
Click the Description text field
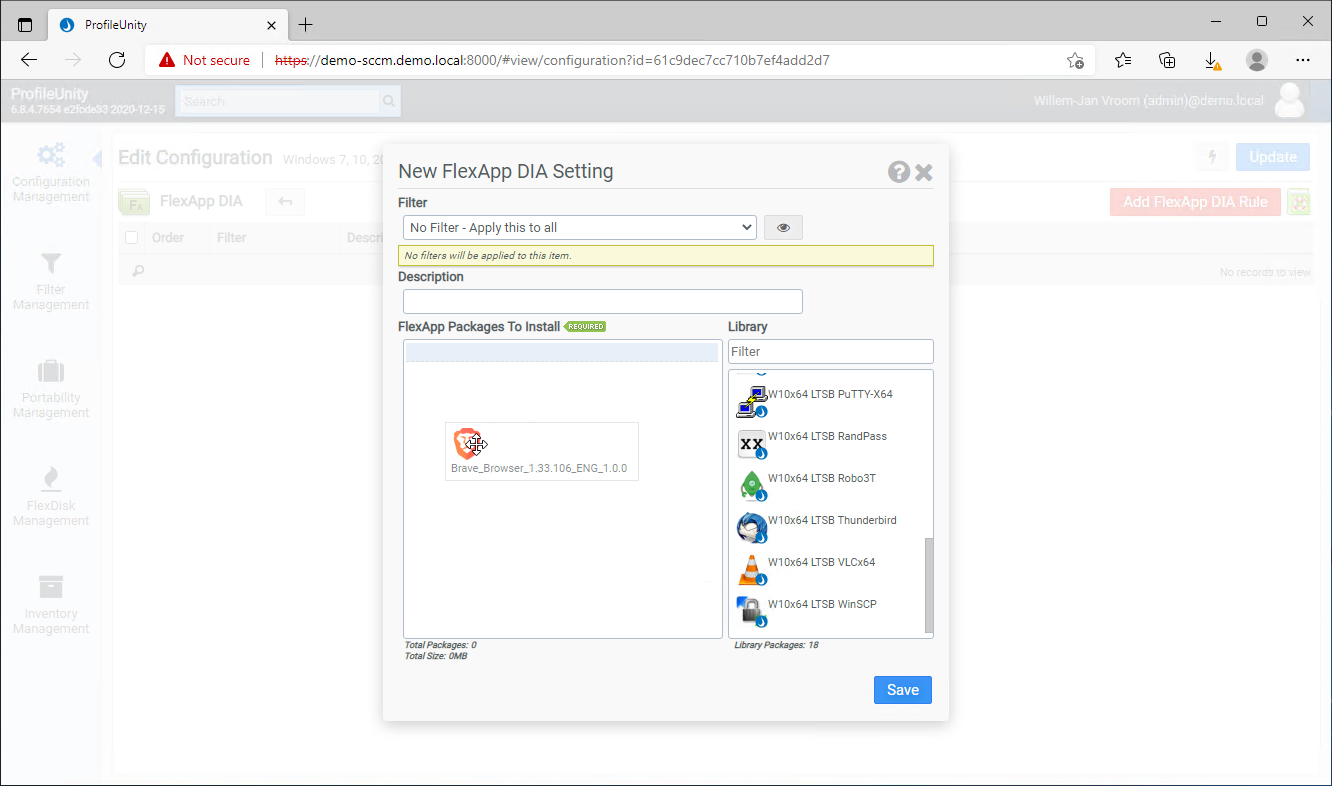(x=602, y=301)
